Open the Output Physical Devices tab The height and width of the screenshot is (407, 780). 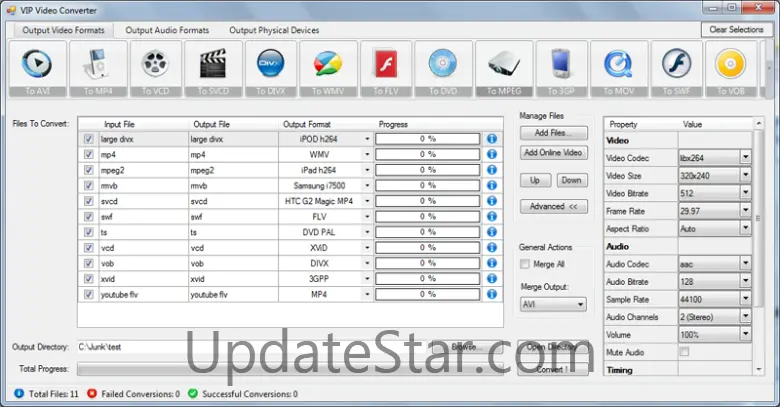click(274, 30)
